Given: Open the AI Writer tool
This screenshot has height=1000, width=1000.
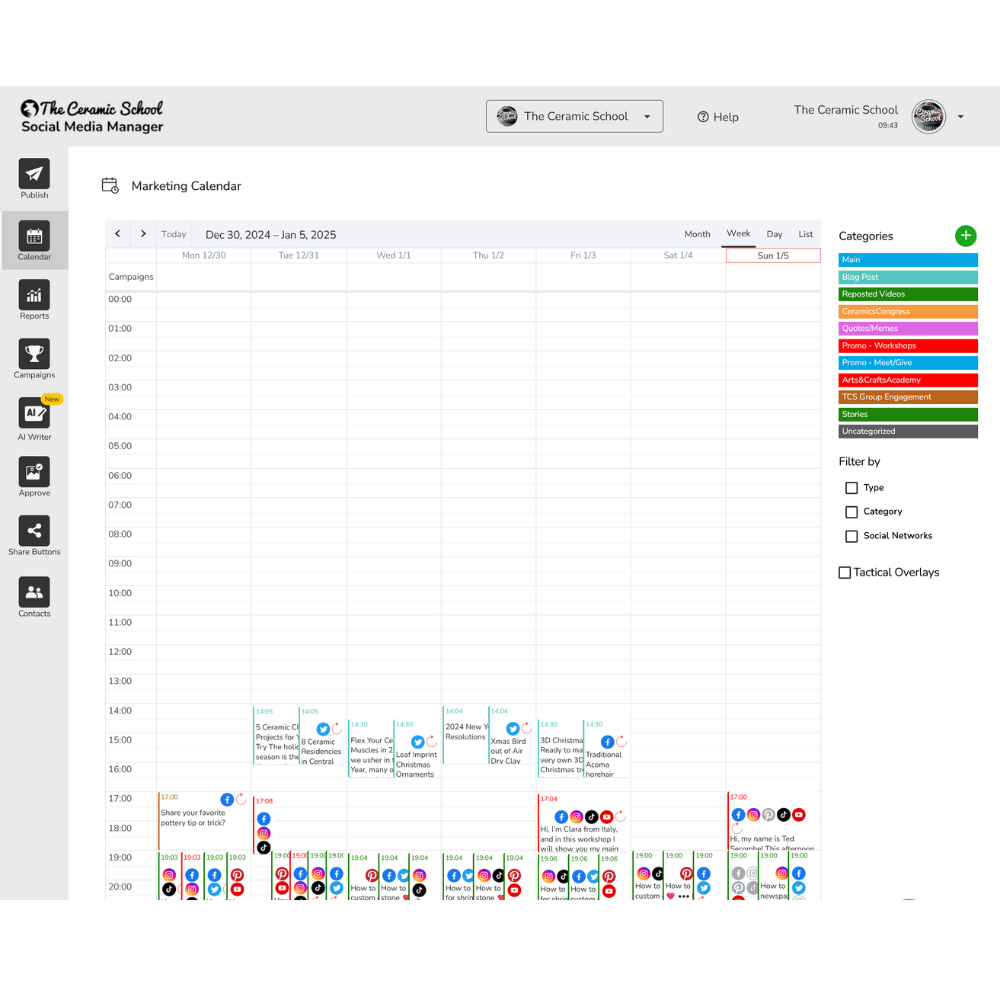Looking at the screenshot, I should click(34, 414).
